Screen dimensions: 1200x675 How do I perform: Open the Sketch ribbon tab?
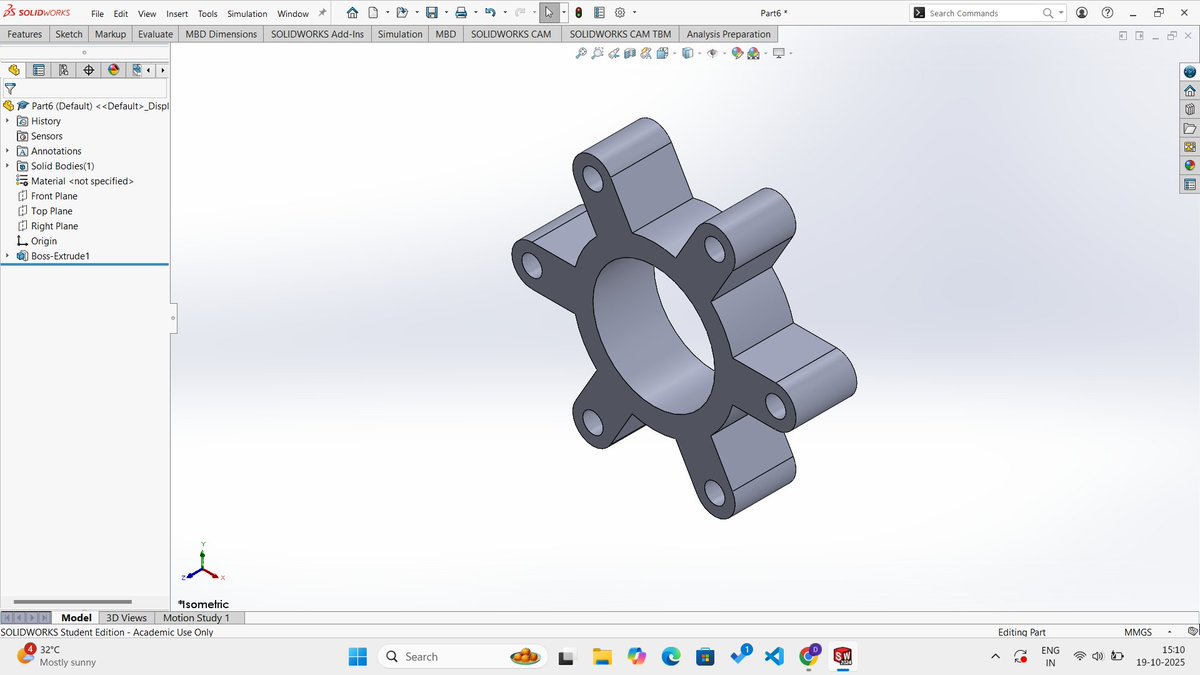[x=69, y=34]
